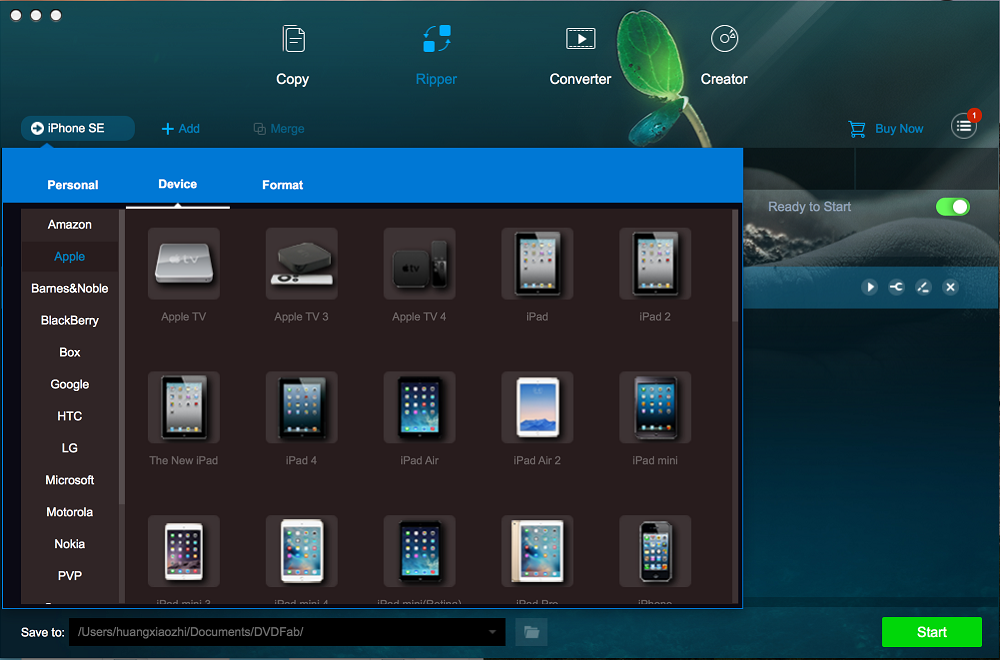Switch to the Personal tab
Image resolution: width=1000 pixels, height=660 pixels.
pyautogui.click(x=73, y=185)
